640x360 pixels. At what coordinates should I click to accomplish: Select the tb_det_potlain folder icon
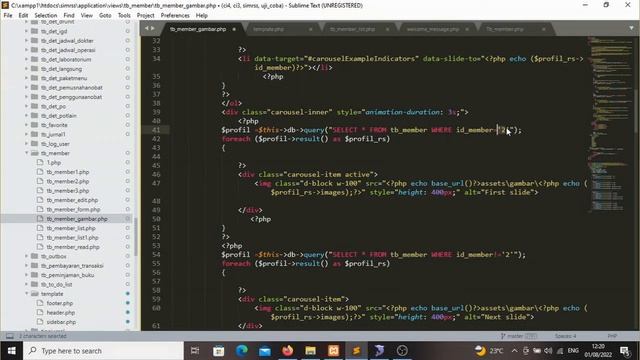tap(34, 116)
